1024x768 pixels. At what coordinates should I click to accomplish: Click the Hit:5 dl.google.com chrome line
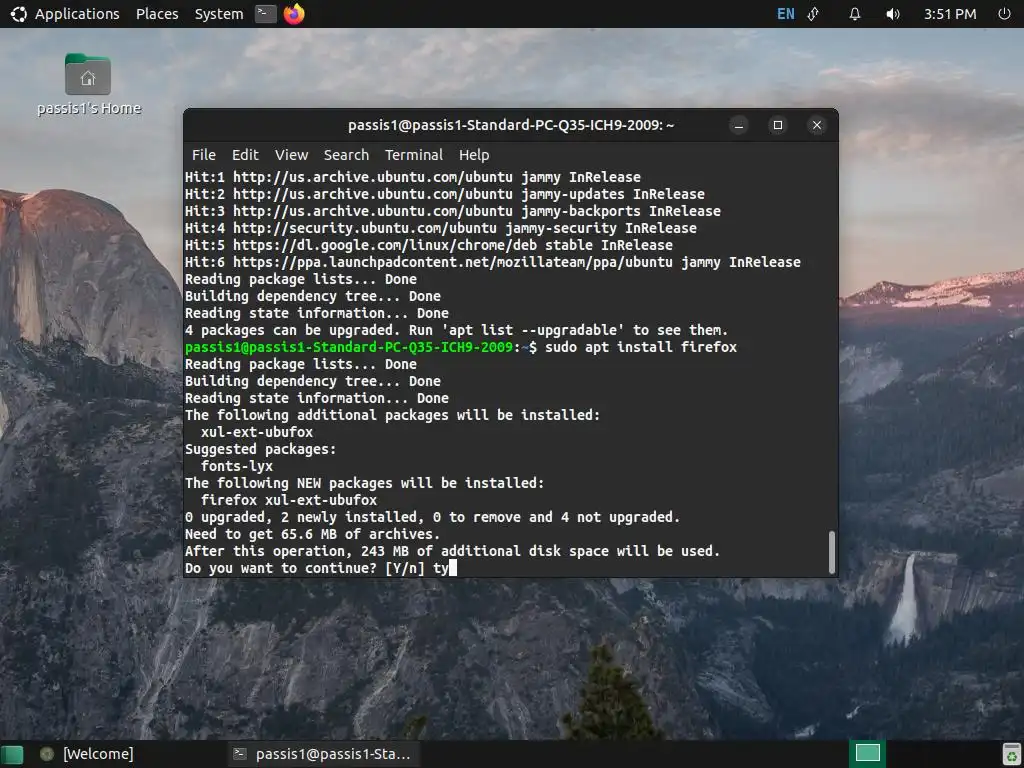coord(428,245)
